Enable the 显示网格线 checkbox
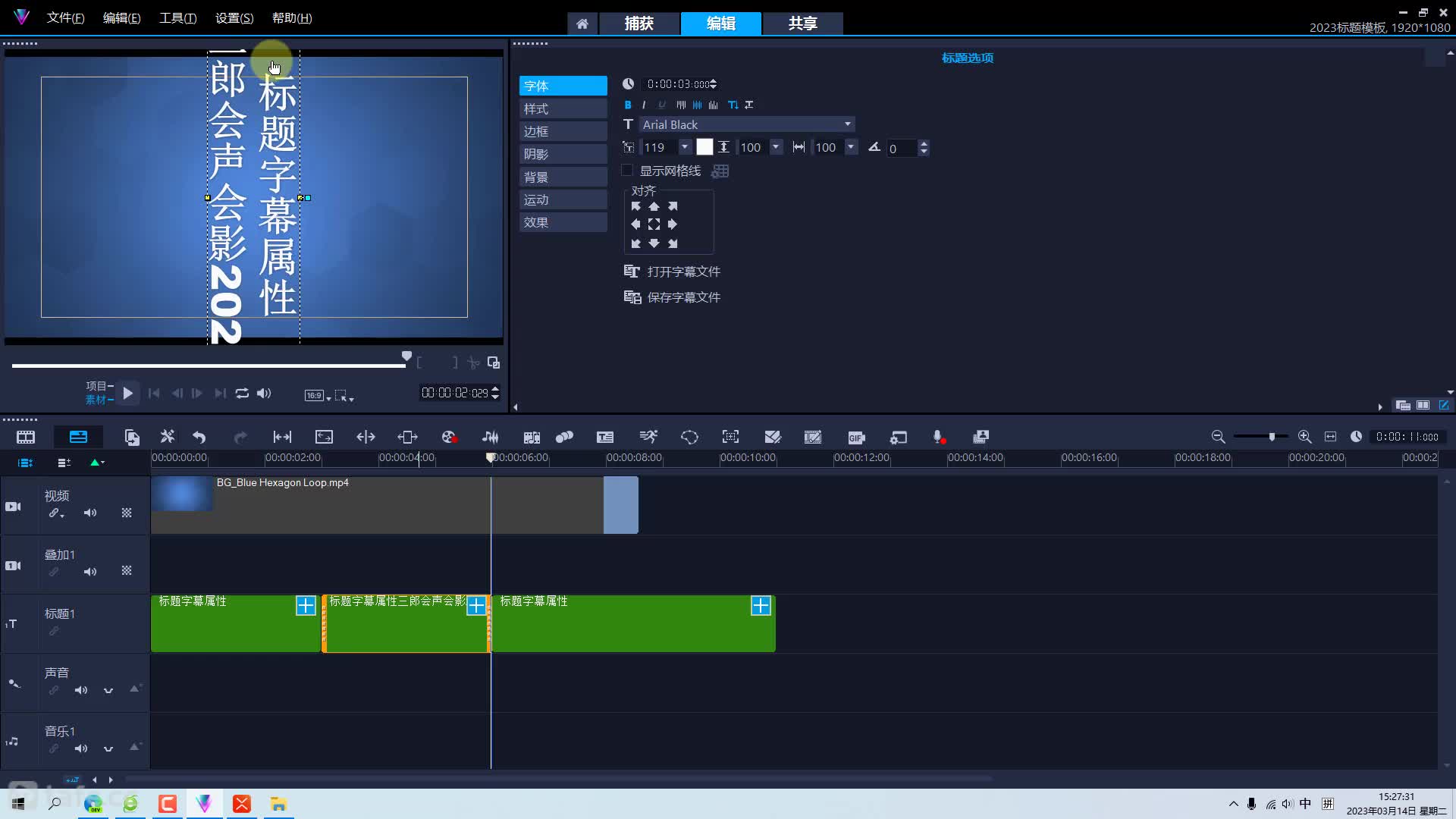This screenshot has height=819, width=1456. tap(627, 171)
